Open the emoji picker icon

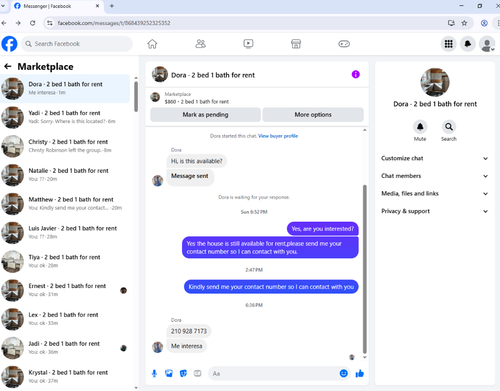[x=344, y=373]
